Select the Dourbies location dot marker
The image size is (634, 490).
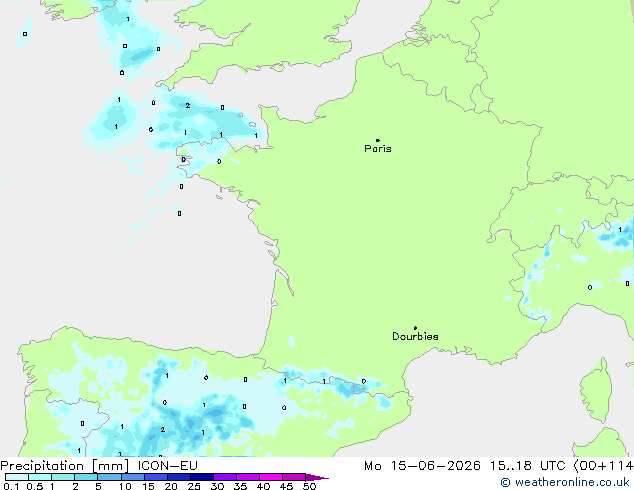click(x=415, y=328)
